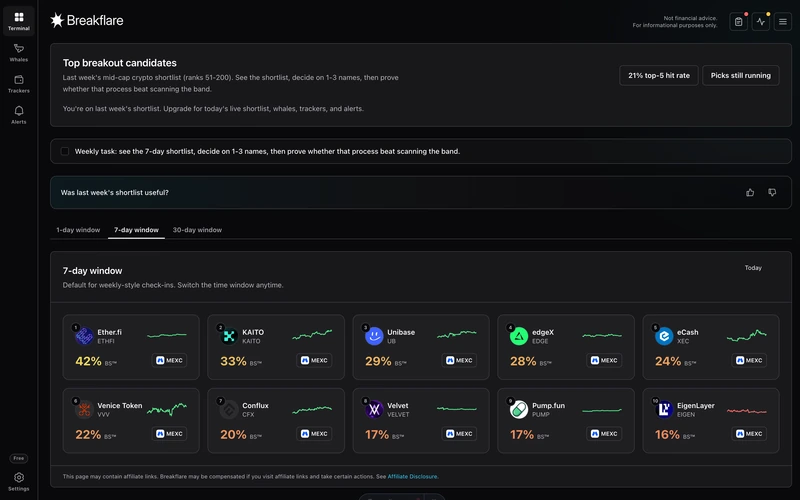800x500 pixels.
Task: Open the Affiliate Disclosure link
Action: click(x=412, y=477)
